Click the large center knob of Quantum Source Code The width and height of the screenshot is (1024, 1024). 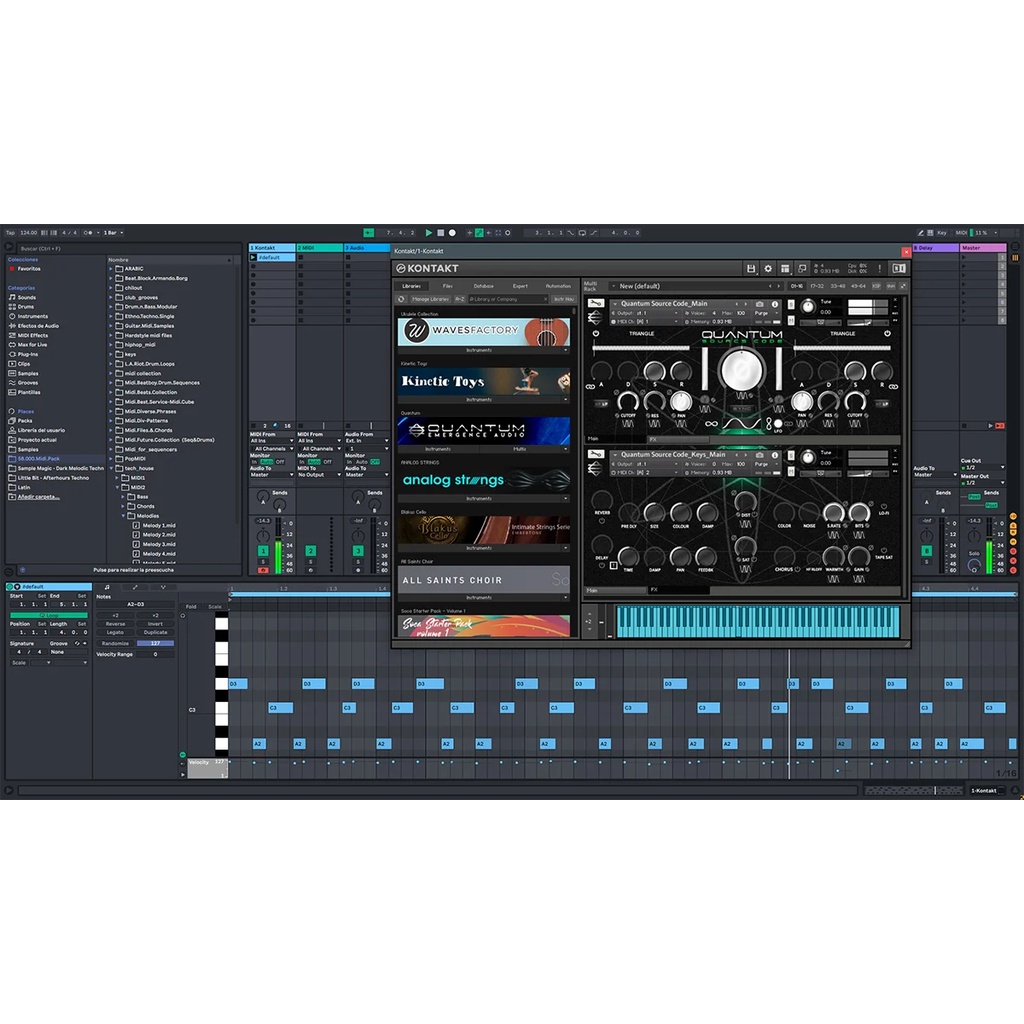tap(741, 370)
